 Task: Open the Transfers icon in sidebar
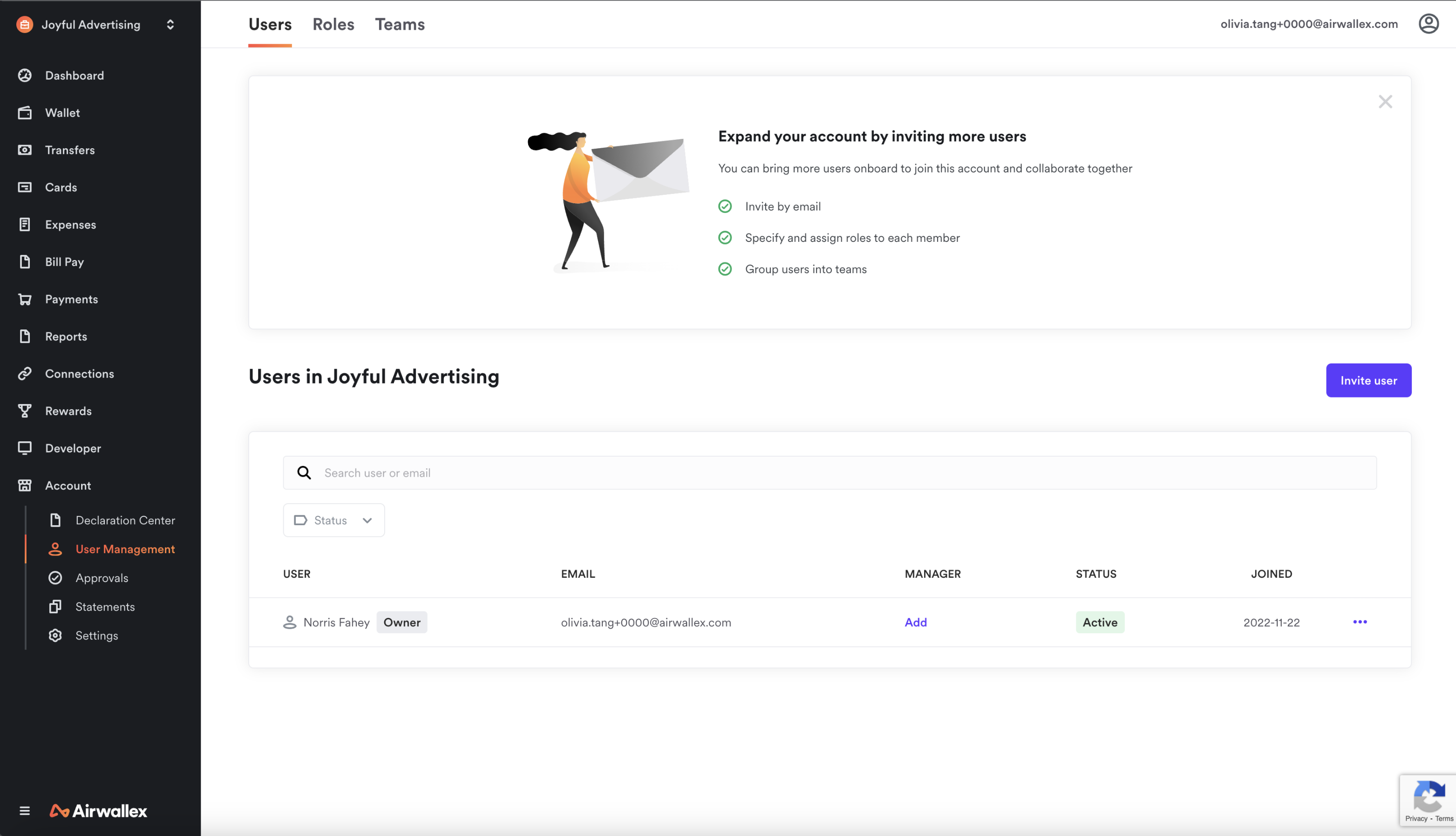[25, 150]
